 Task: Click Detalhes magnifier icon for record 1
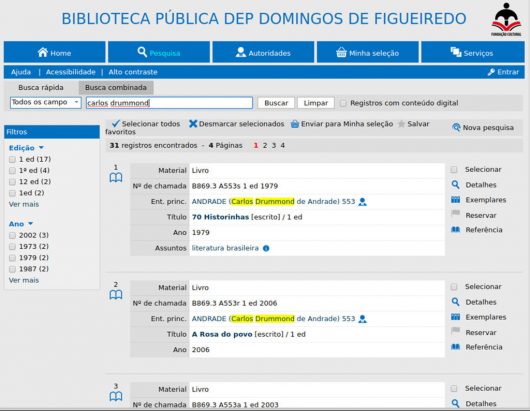point(456,185)
